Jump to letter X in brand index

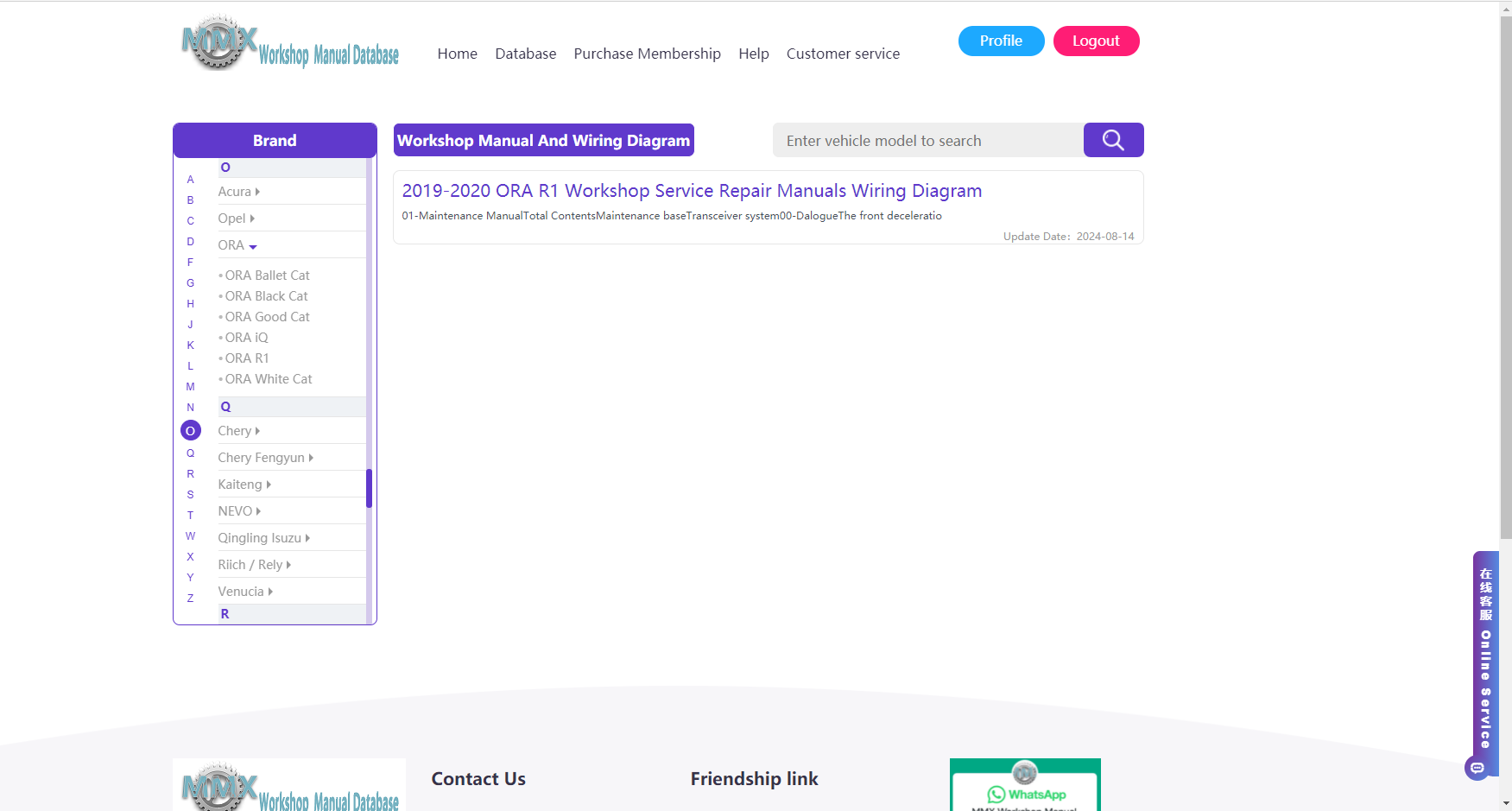coord(191,557)
